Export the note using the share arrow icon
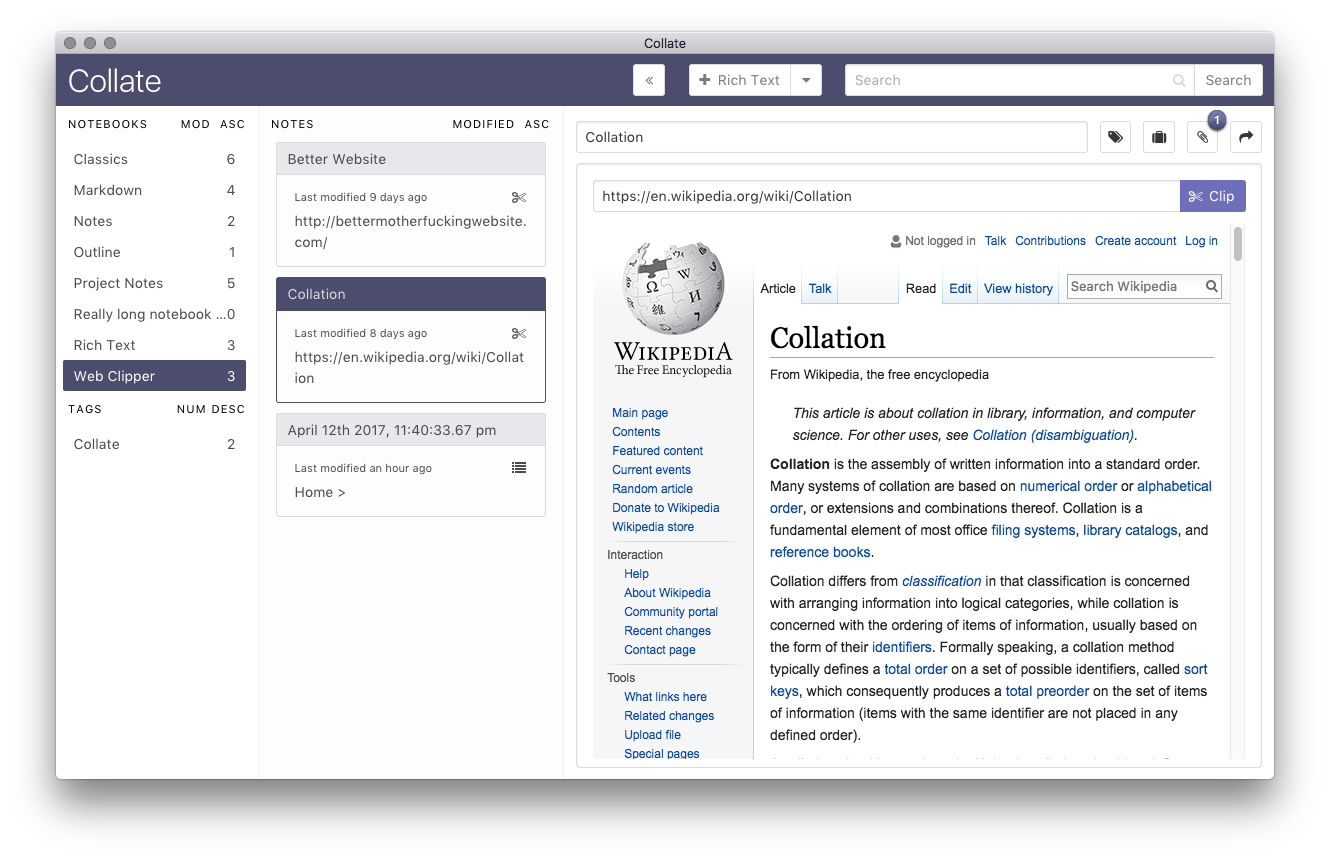Image resolution: width=1330 pixels, height=859 pixels. pos(1245,137)
